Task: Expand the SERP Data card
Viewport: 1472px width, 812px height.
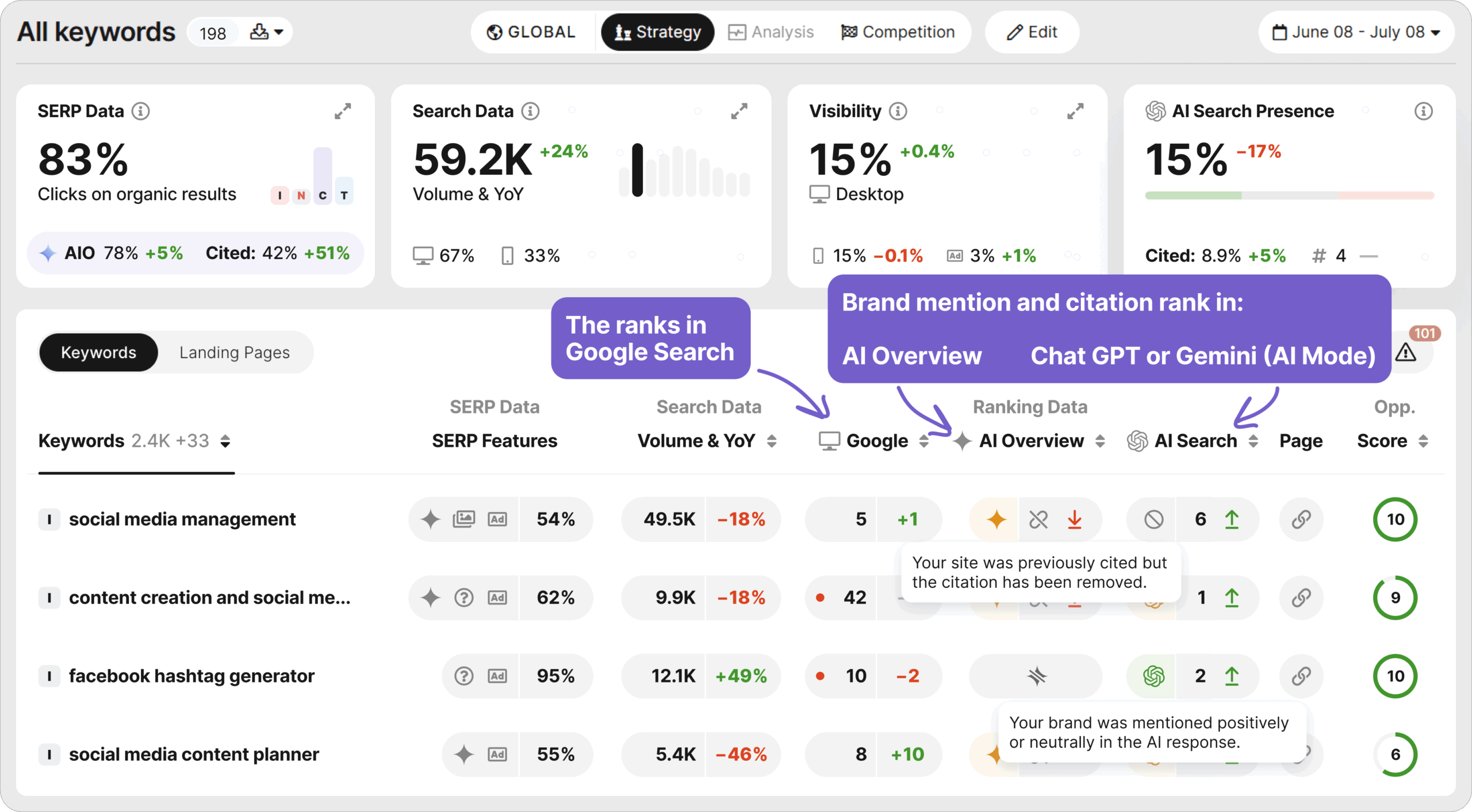Action: tap(343, 111)
